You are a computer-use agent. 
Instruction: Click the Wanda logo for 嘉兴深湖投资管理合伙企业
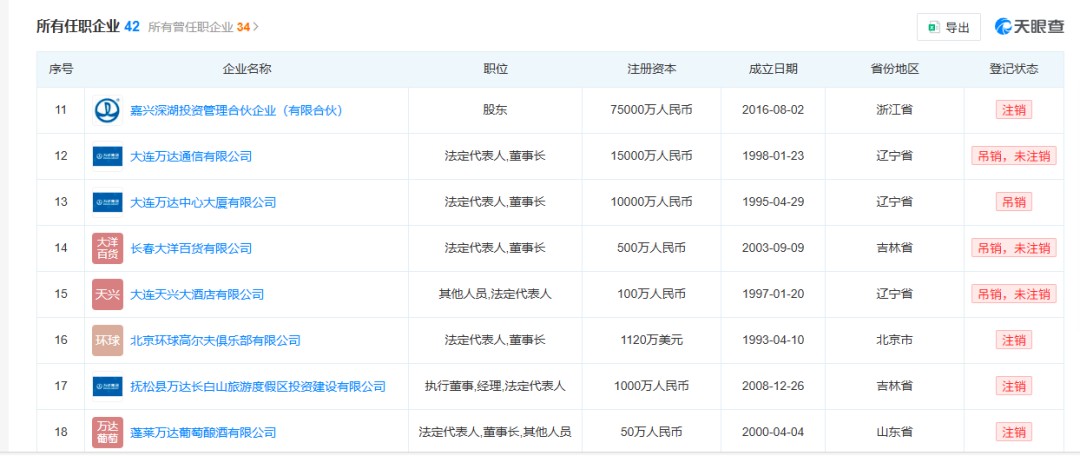(107, 110)
